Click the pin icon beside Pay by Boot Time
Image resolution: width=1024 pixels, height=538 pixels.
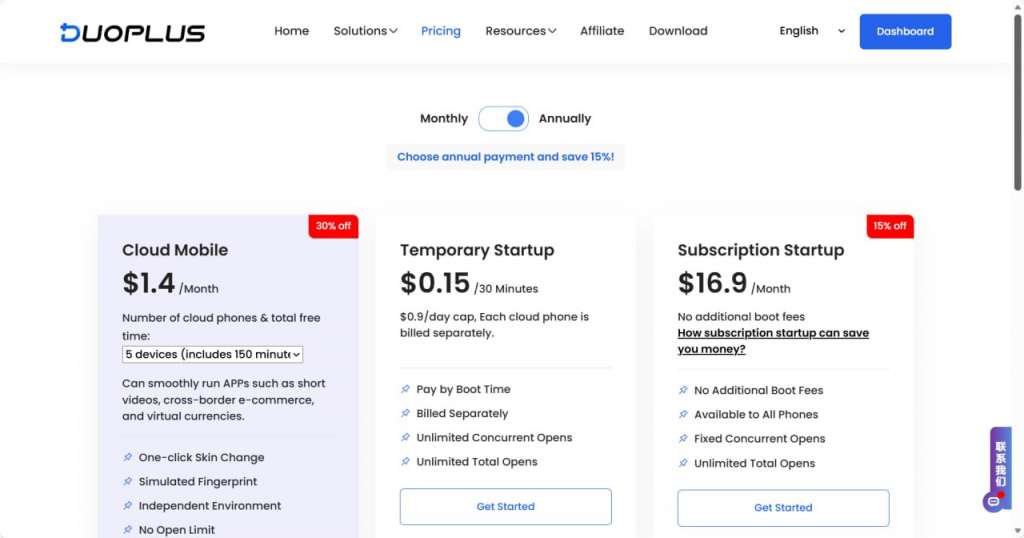[x=405, y=390]
